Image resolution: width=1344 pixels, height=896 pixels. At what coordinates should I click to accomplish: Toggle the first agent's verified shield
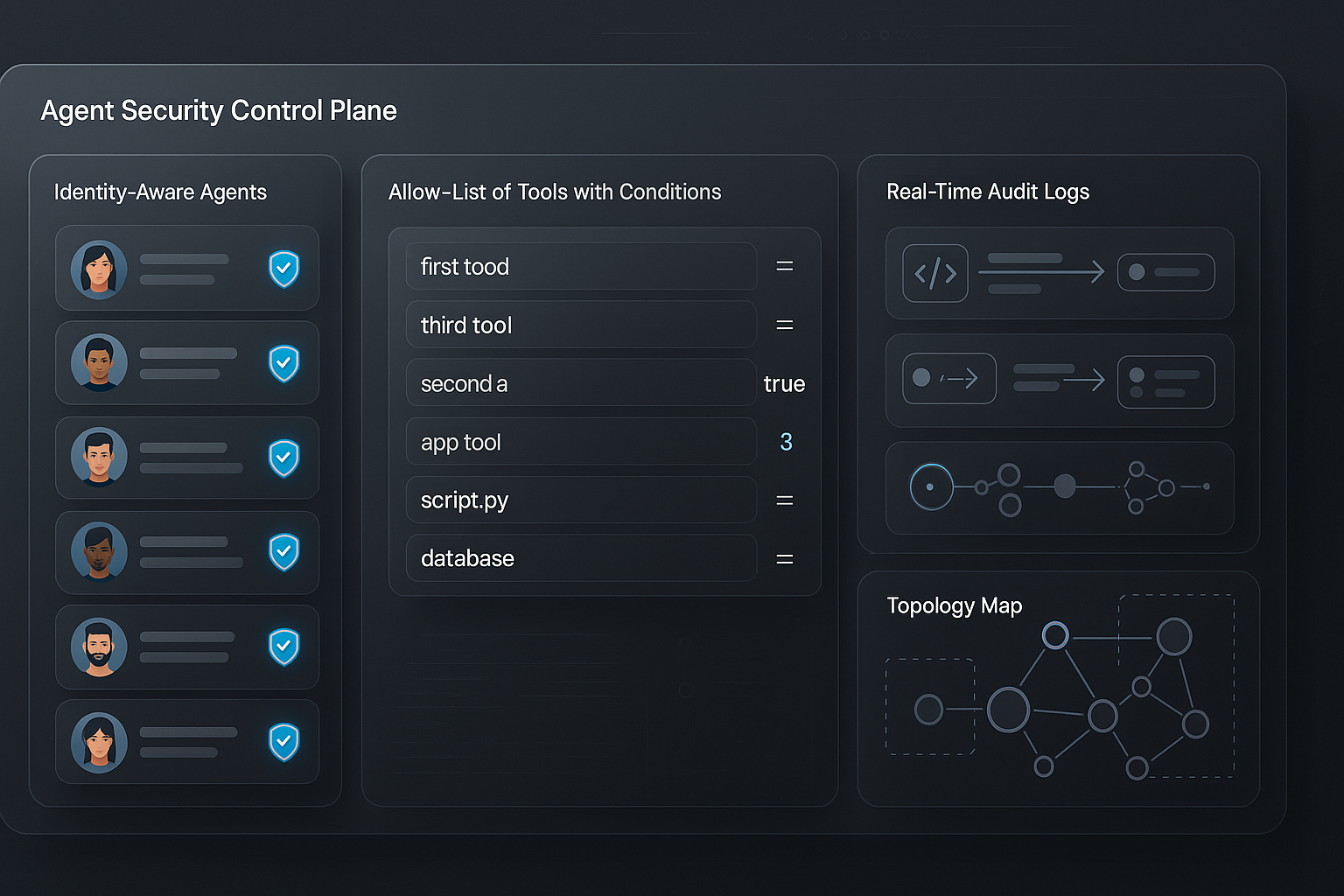click(283, 269)
